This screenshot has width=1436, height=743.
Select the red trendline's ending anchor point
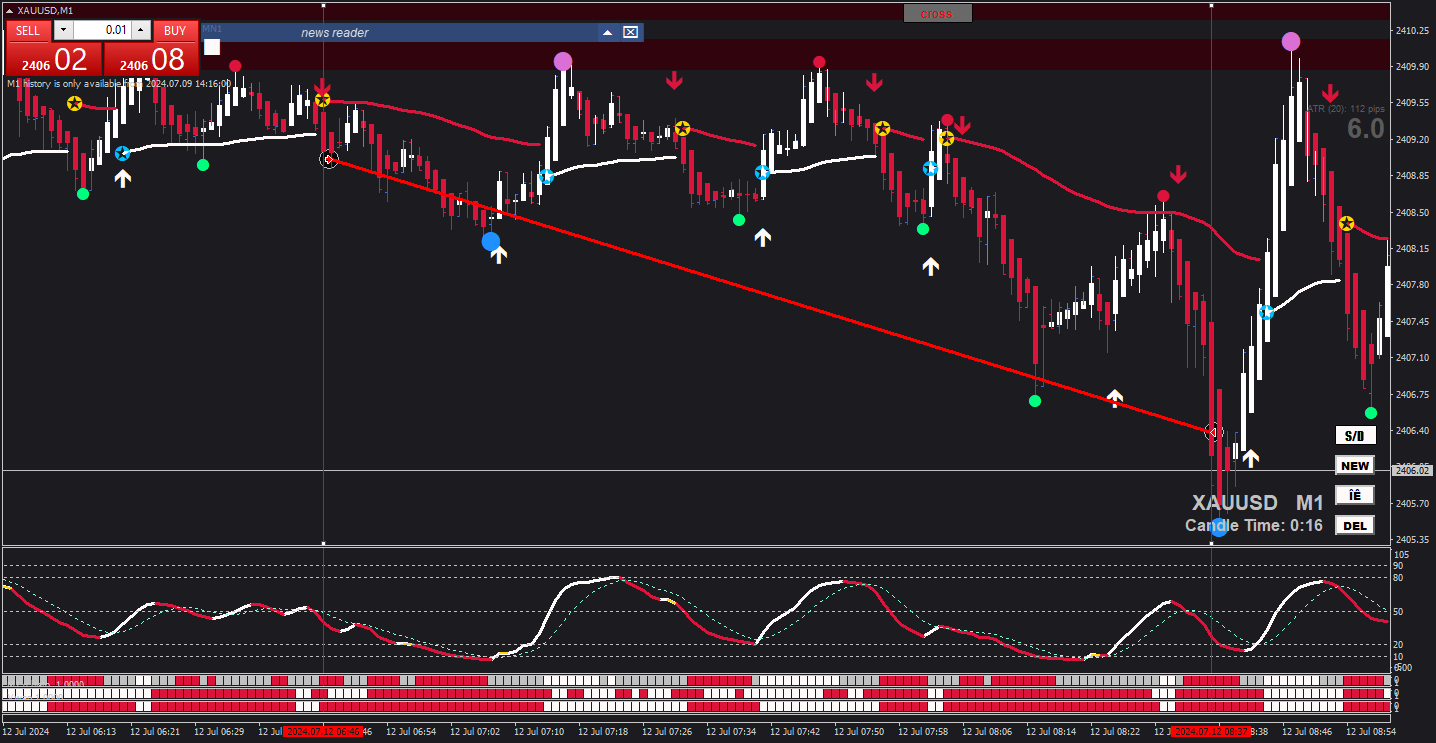click(1213, 432)
